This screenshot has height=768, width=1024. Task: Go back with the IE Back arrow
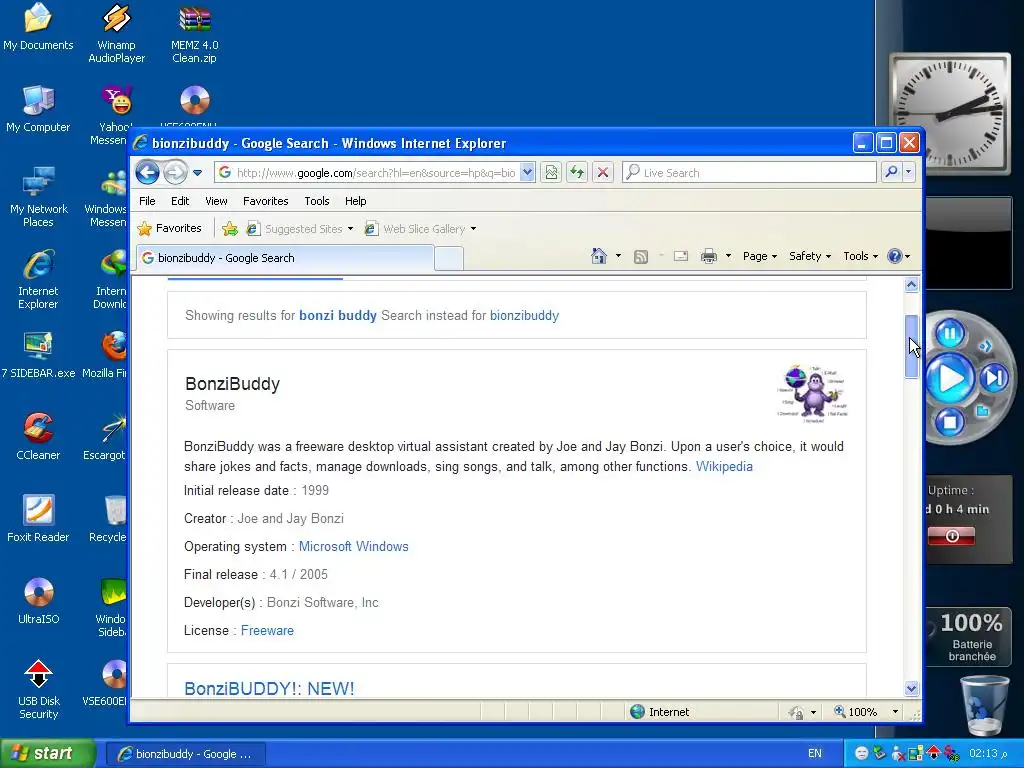[x=148, y=172]
